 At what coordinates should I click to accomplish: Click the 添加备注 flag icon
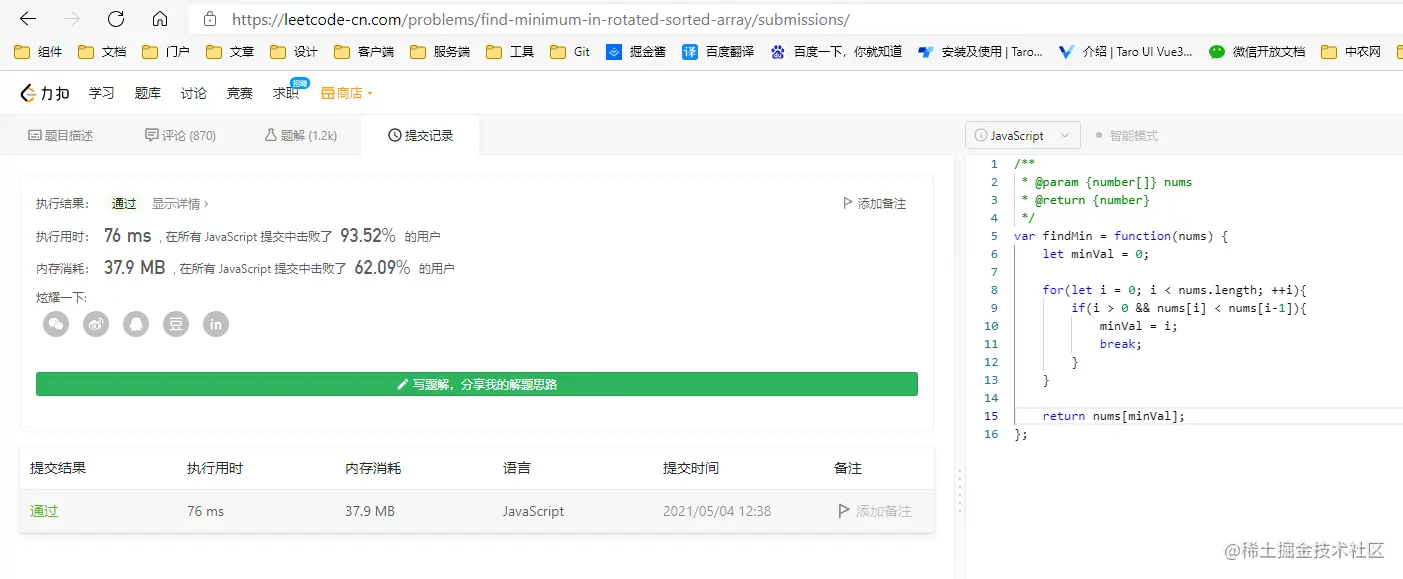pos(846,203)
